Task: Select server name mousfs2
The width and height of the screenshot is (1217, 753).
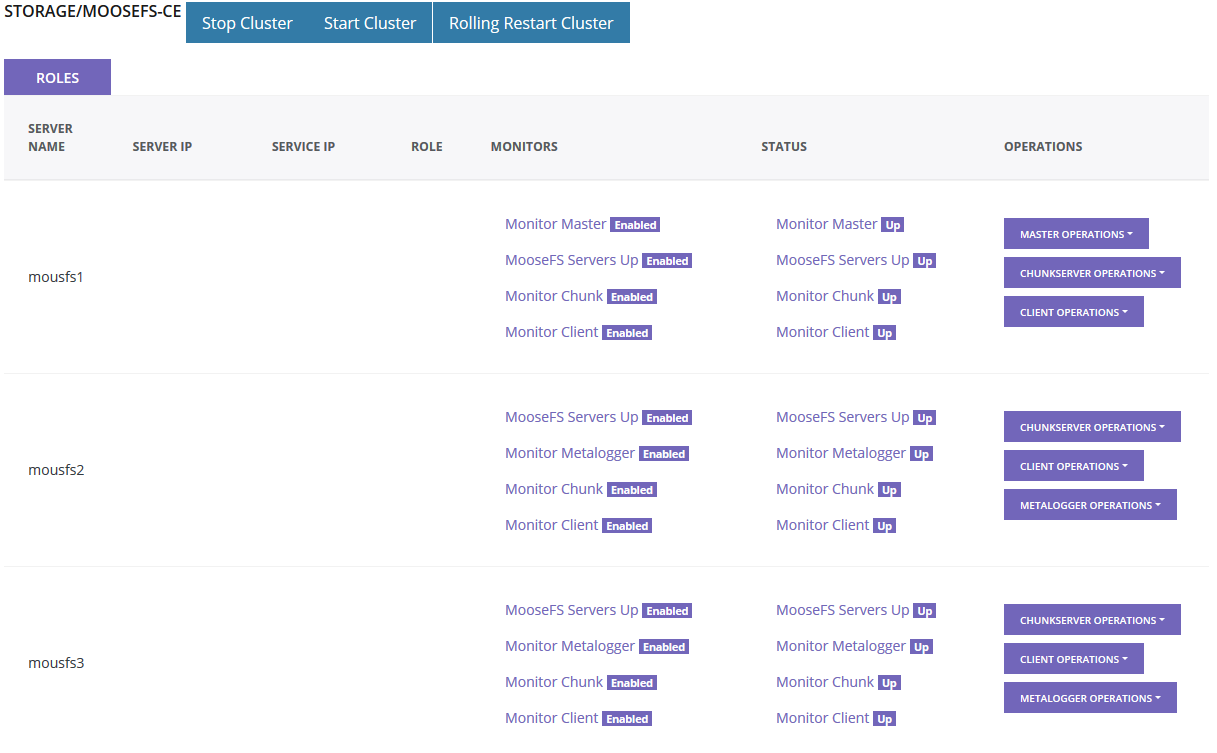Action: (x=56, y=470)
